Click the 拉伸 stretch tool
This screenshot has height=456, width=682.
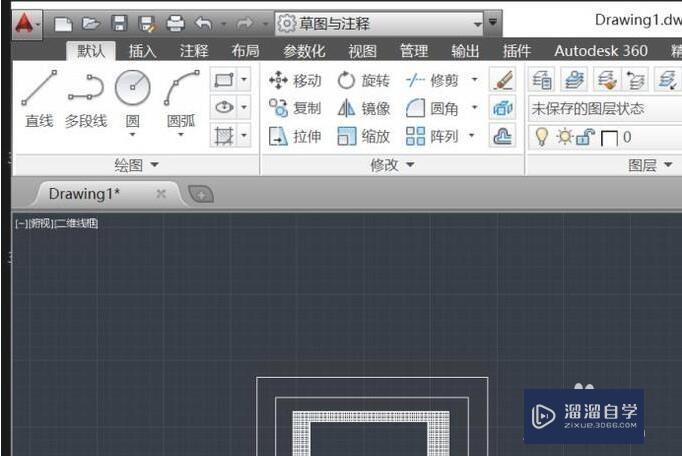pyautogui.click(x=295, y=136)
